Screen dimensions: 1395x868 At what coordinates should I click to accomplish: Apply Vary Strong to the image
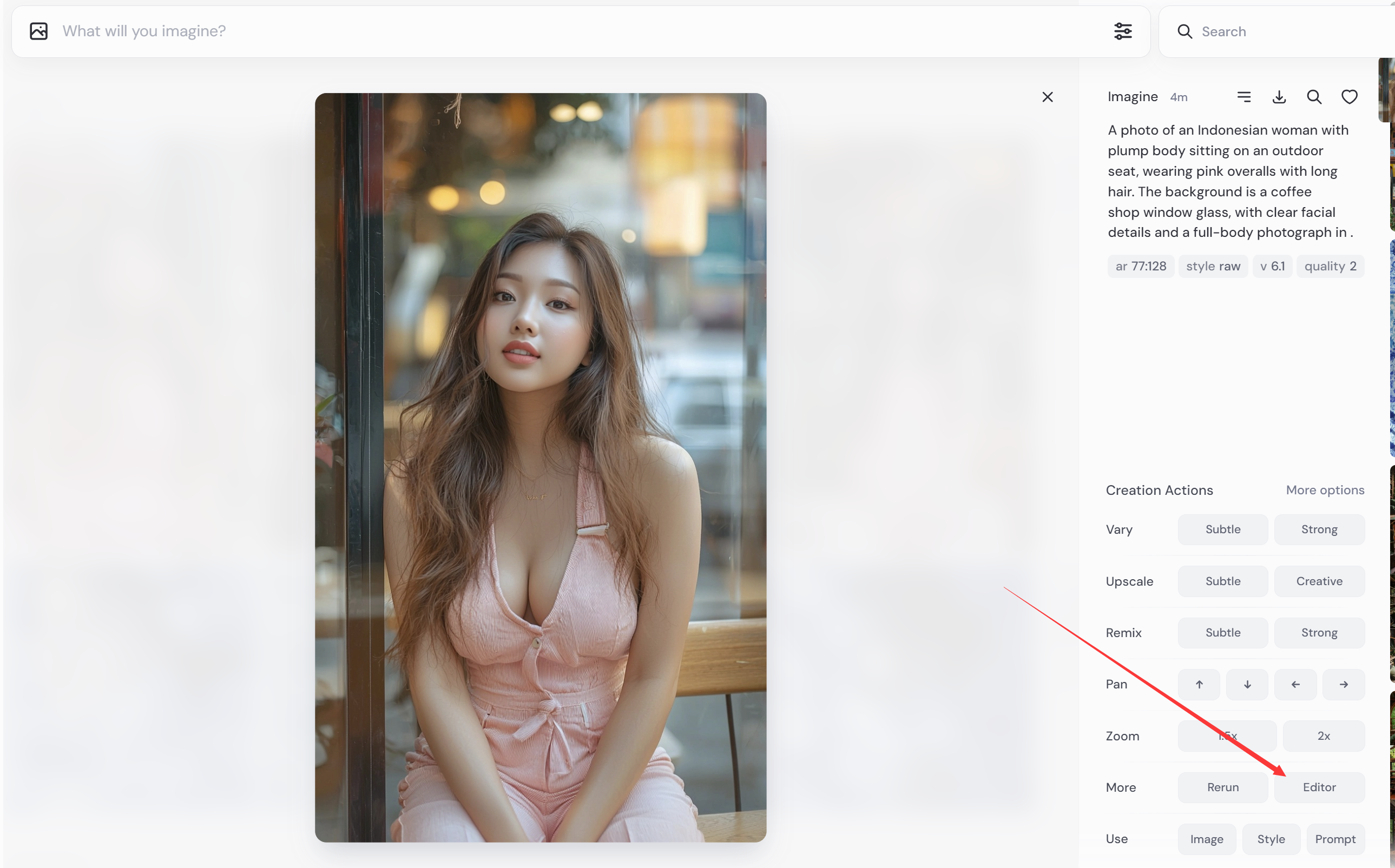(x=1319, y=529)
